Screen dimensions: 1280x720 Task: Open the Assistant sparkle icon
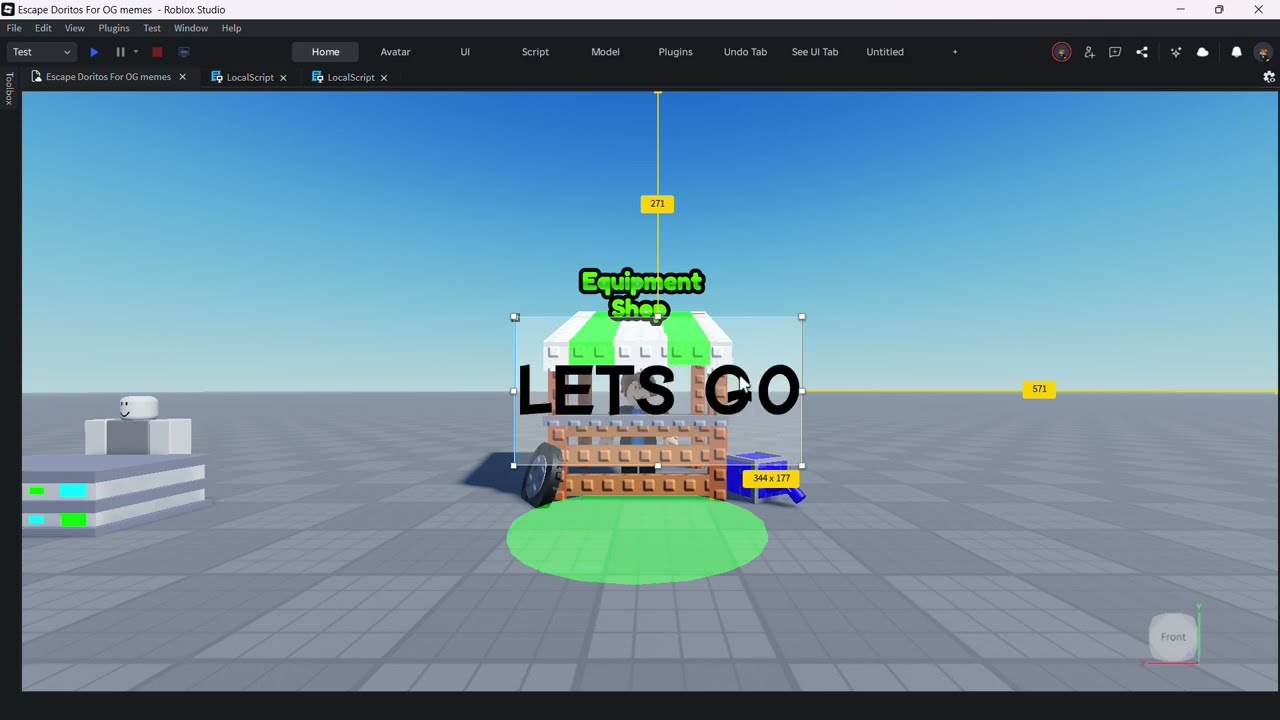(1176, 52)
